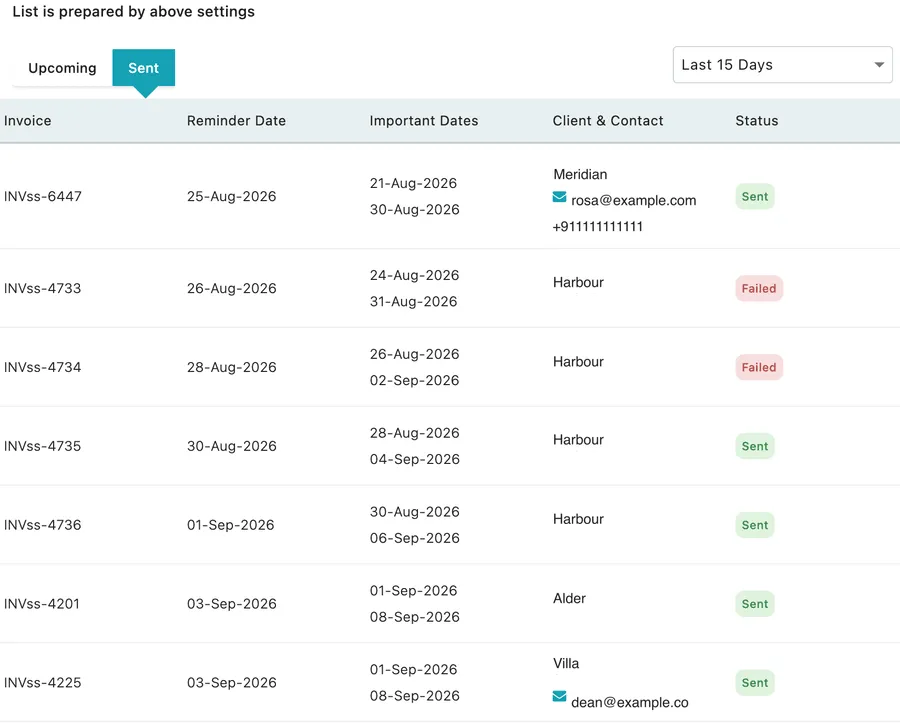Open invoice INVss-4733
The width and height of the screenshot is (900, 725).
[x=42, y=288]
